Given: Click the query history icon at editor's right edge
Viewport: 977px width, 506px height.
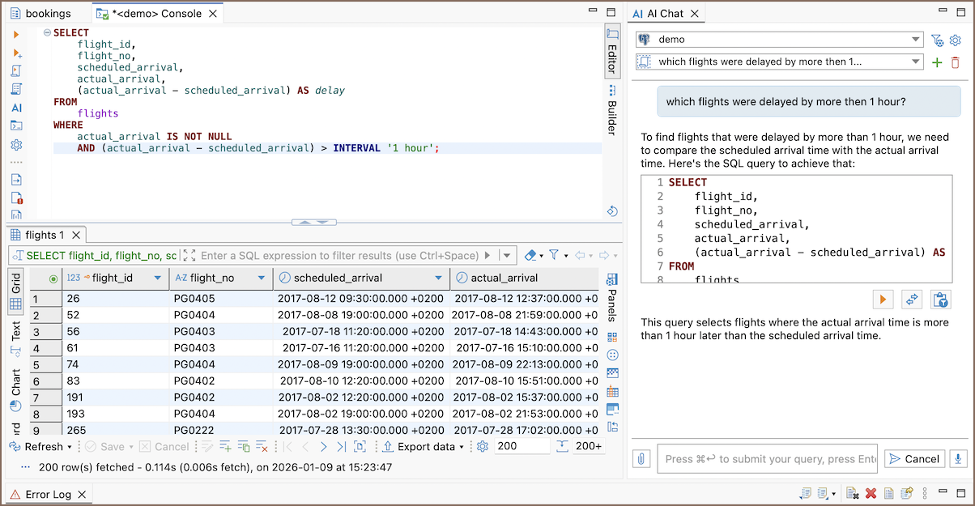Looking at the screenshot, I should 612,211.
